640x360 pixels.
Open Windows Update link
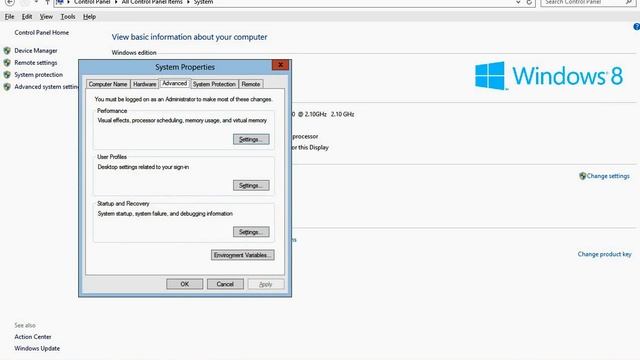click(x=37, y=348)
